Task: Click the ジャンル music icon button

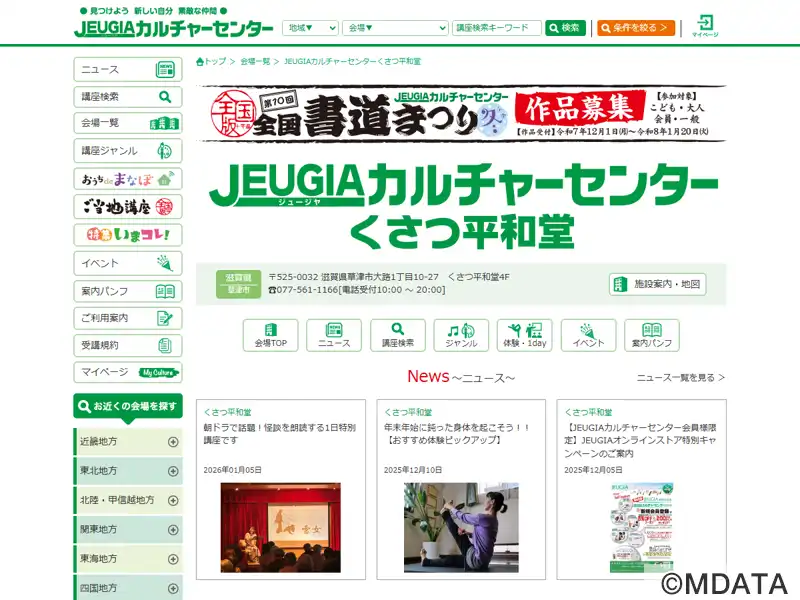Action: click(x=461, y=335)
